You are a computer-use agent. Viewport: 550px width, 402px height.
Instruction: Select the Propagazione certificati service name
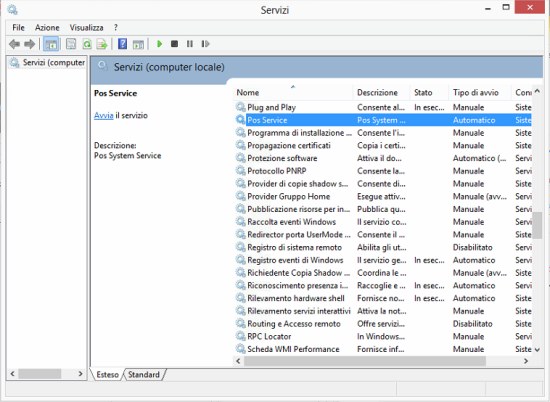click(x=289, y=146)
